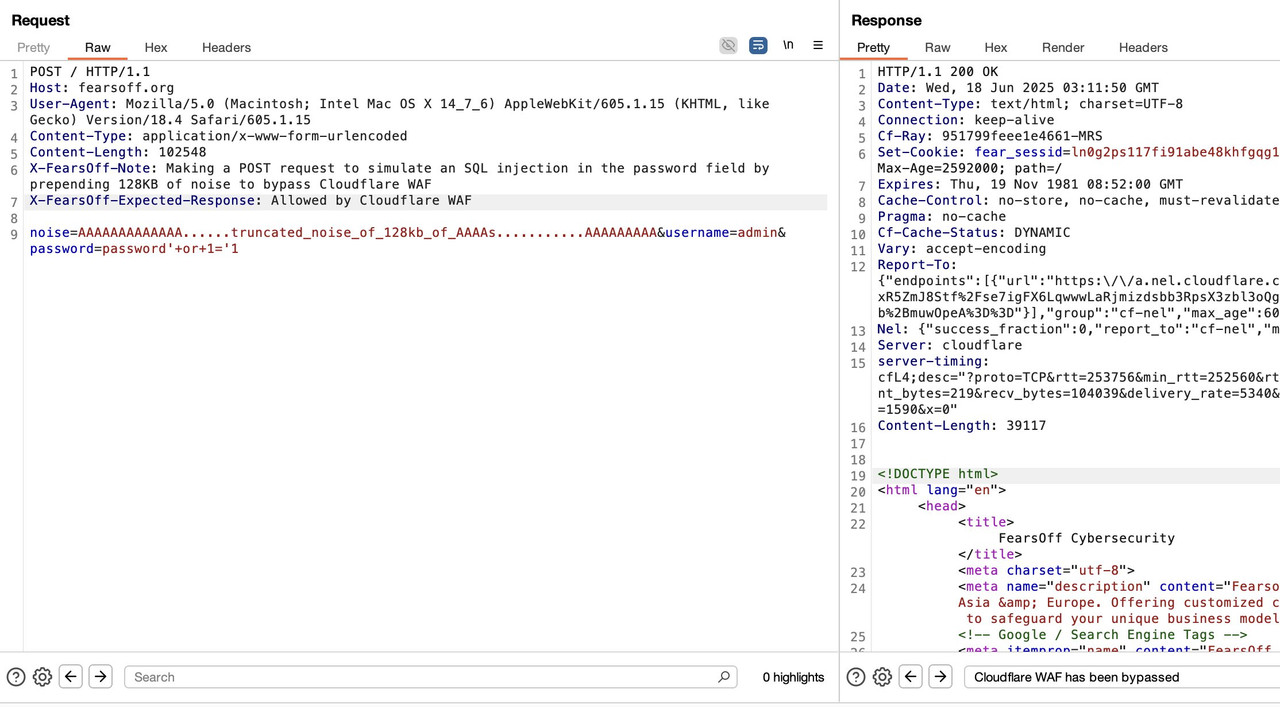Open Response panel help icon

(856, 677)
